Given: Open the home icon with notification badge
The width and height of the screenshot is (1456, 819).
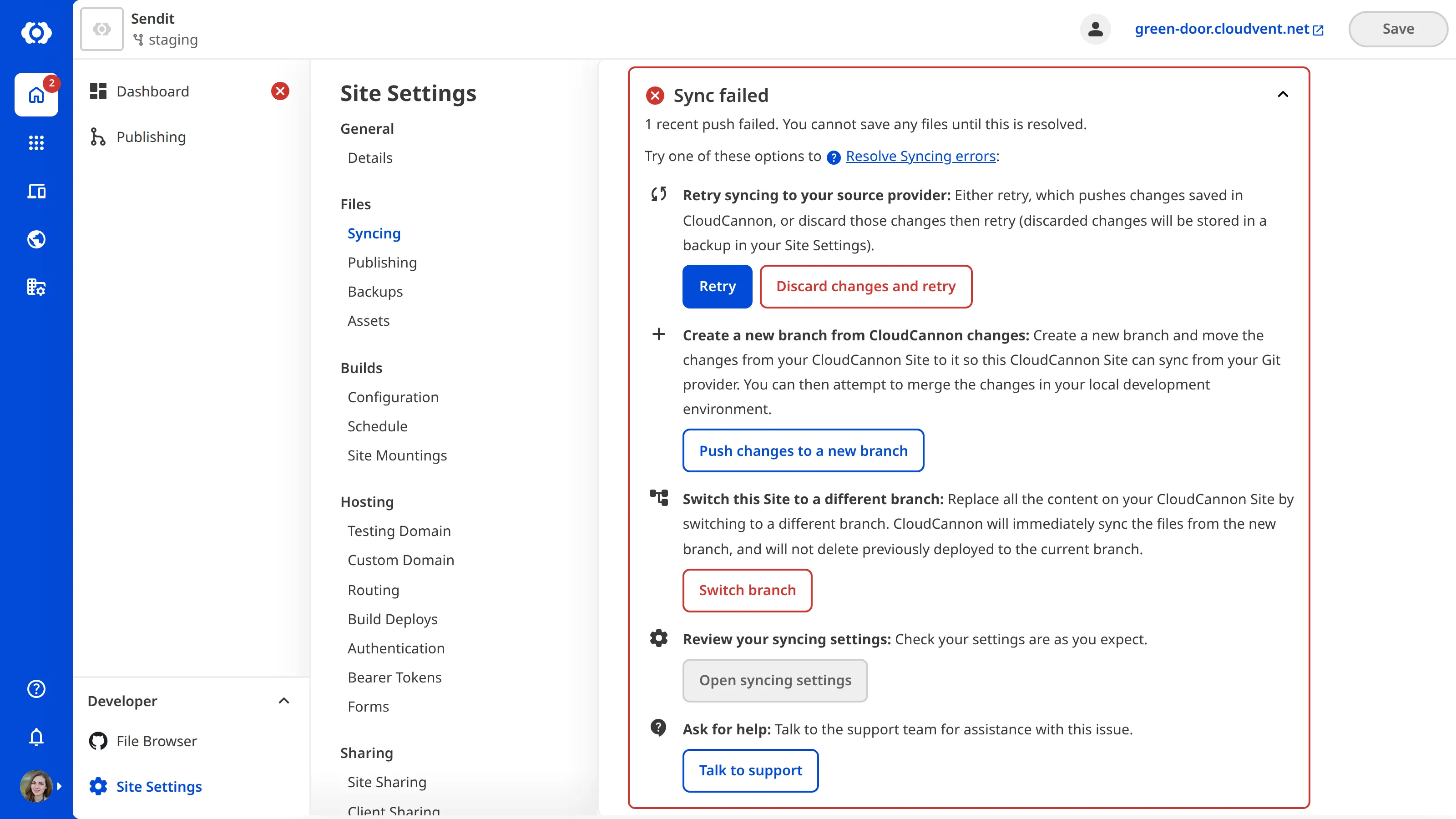Looking at the screenshot, I should 36,94.
